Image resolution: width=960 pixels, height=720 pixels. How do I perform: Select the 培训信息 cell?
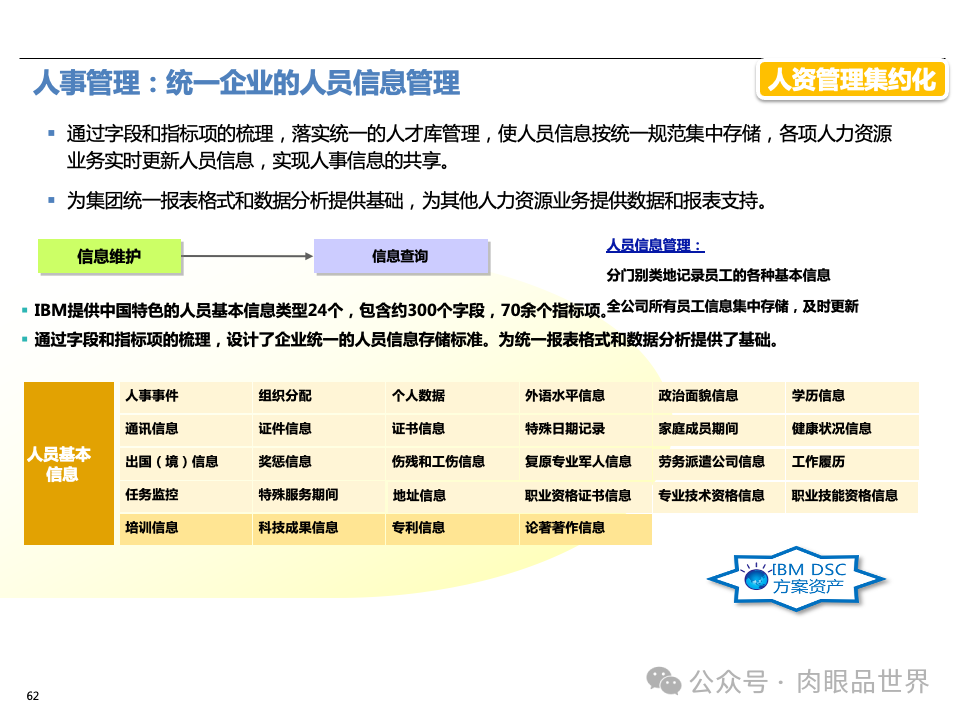point(186,529)
